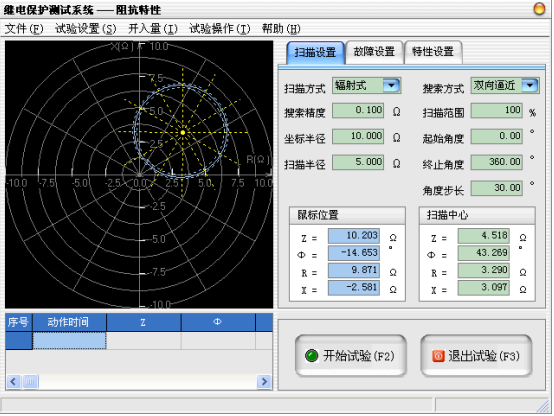Image resolution: width=554 pixels, height=416 pixels.
Task: Click the 角度步长 input field
Action: (496, 188)
